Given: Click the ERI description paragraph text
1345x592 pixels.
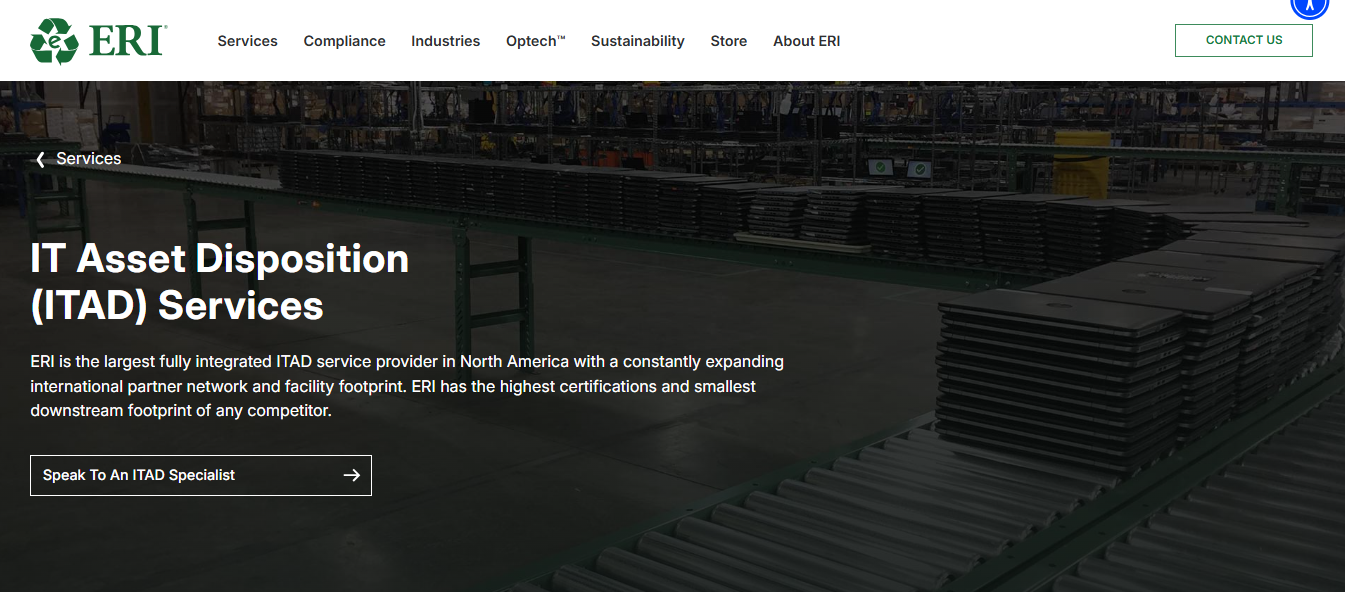Looking at the screenshot, I should 406,386.
